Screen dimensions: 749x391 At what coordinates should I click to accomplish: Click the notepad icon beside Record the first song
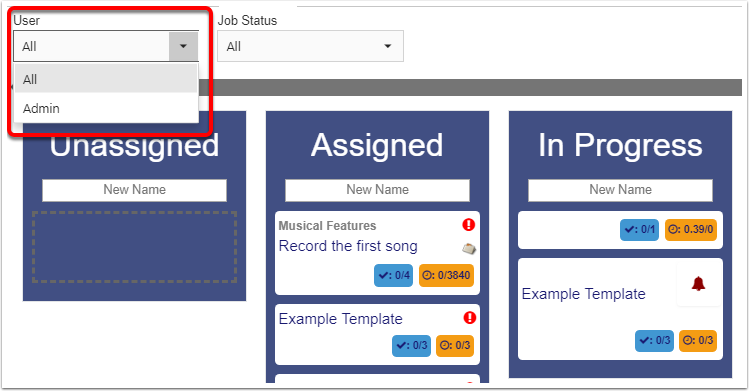click(469, 248)
